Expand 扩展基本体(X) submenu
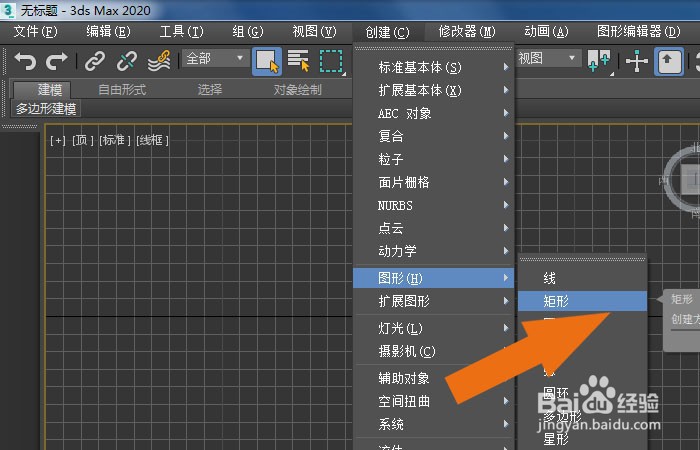 [x=433, y=90]
